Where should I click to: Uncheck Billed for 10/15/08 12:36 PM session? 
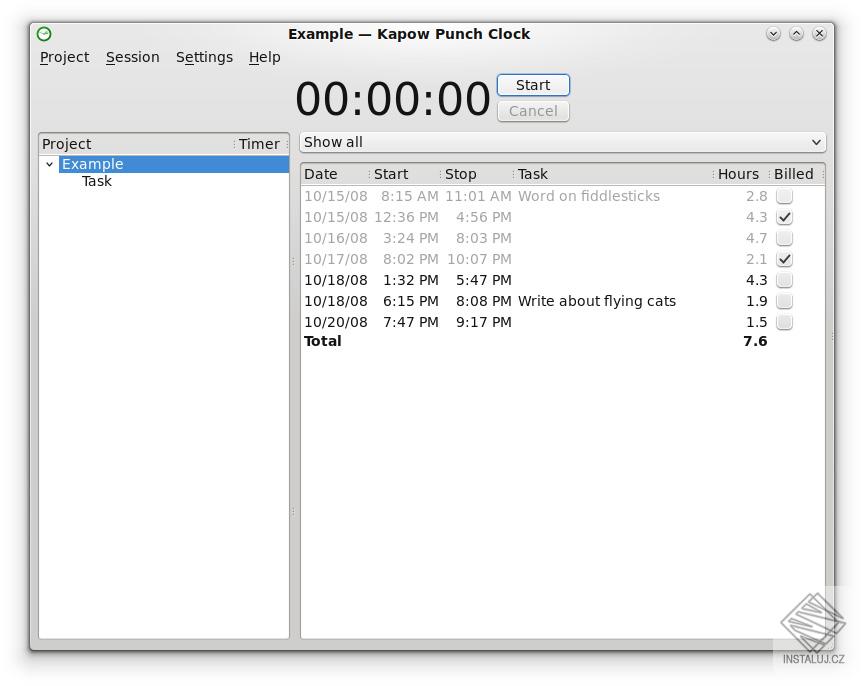pos(785,218)
